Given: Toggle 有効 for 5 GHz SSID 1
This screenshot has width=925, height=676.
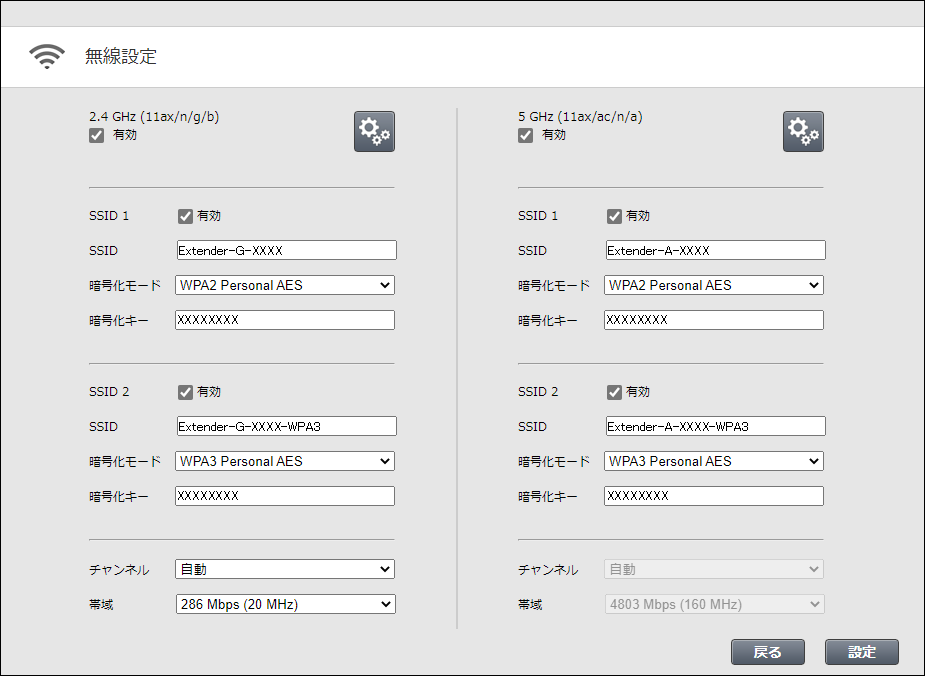Looking at the screenshot, I should tap(614, 216).
